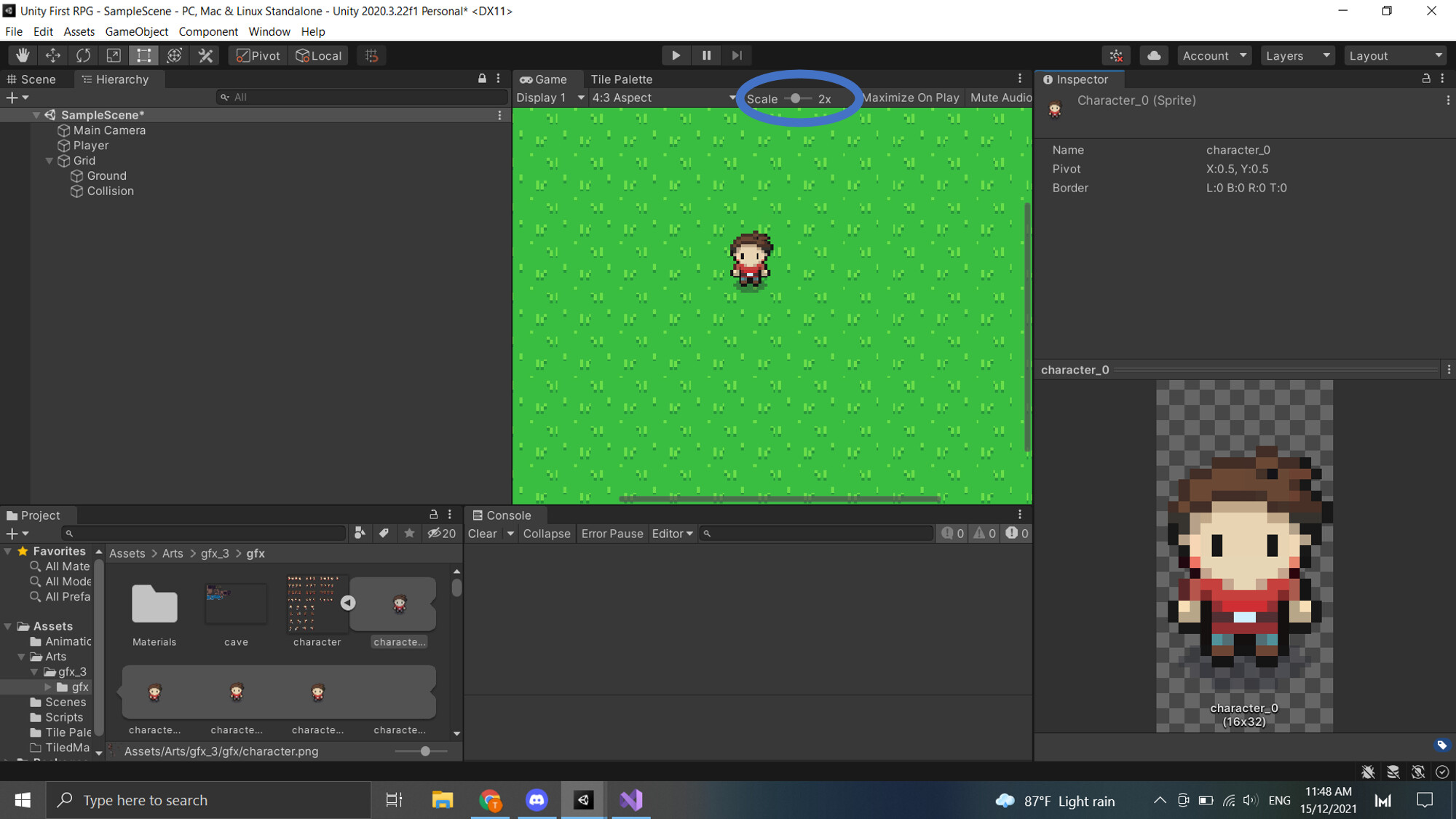Click the Pause button in the toolbar
Image resolution: width=1456 pixels, height=819 pixels.
point(705,55)
